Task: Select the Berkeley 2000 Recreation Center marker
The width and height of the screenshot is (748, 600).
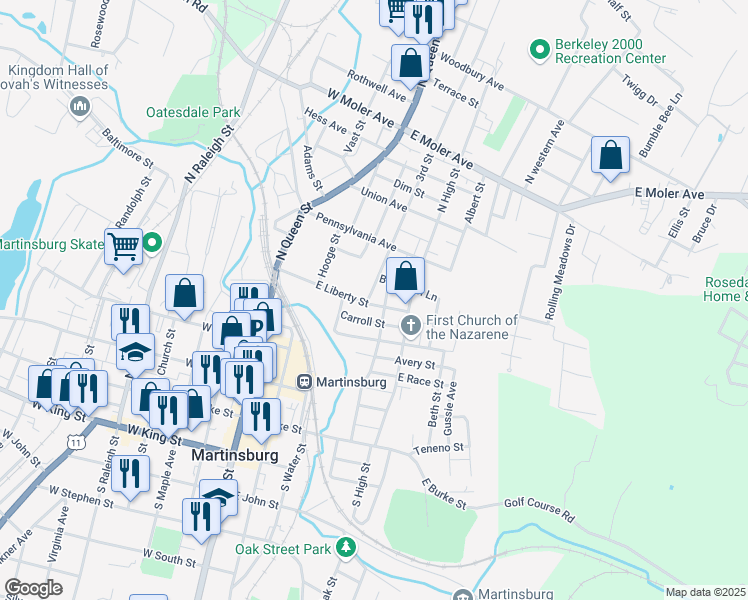Action: (x=539, y=48)
